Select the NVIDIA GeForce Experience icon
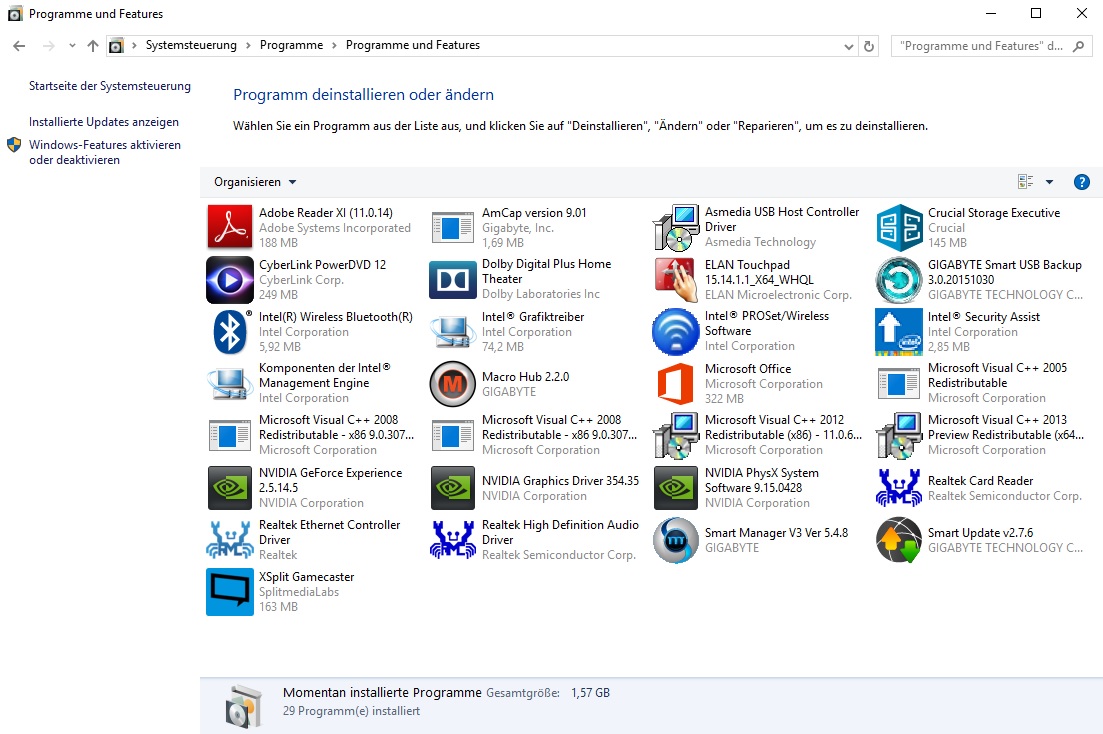Screen dimensions: 1103x734 [x=230, y=488]
